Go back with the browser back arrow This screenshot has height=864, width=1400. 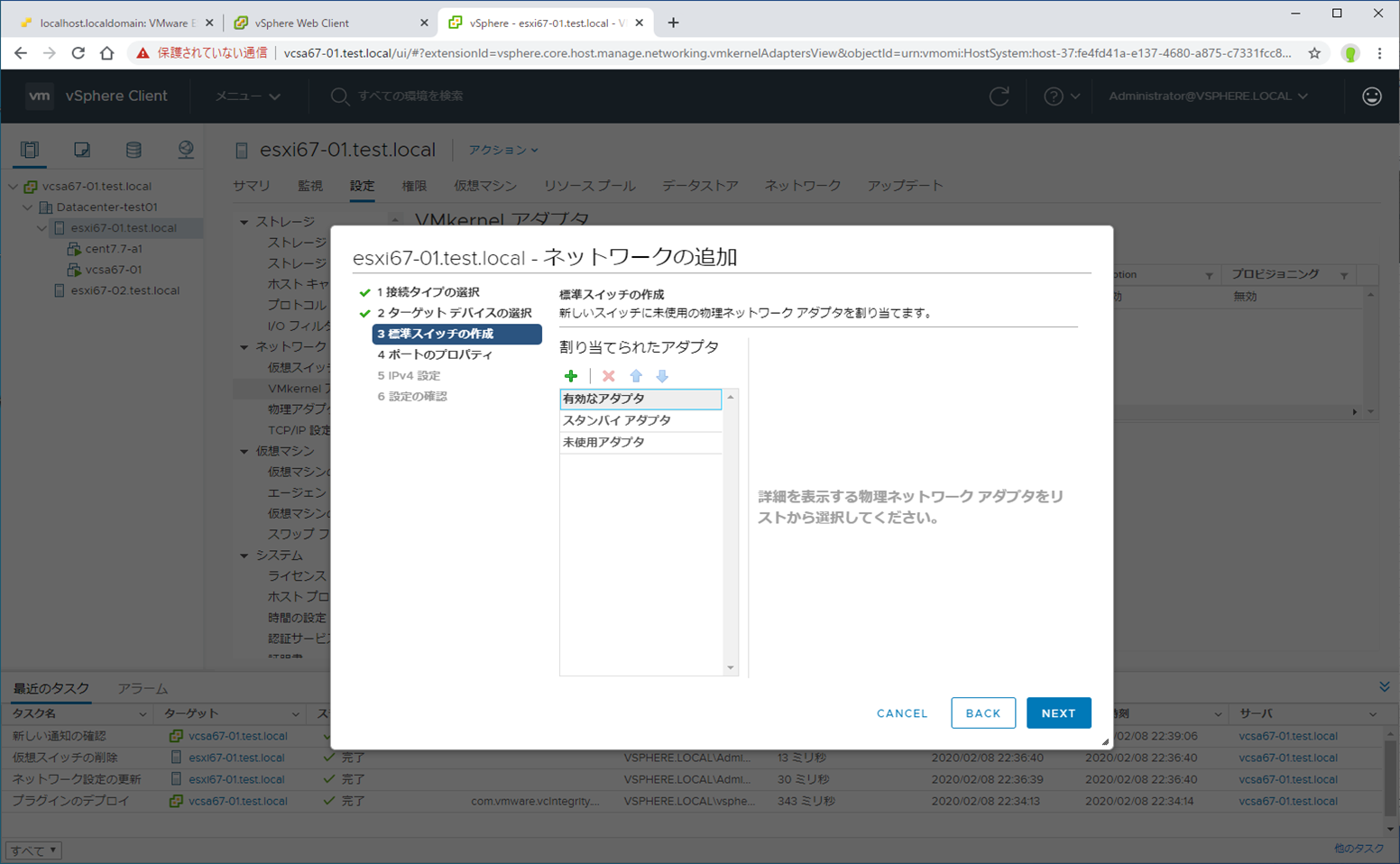(21, 53)
